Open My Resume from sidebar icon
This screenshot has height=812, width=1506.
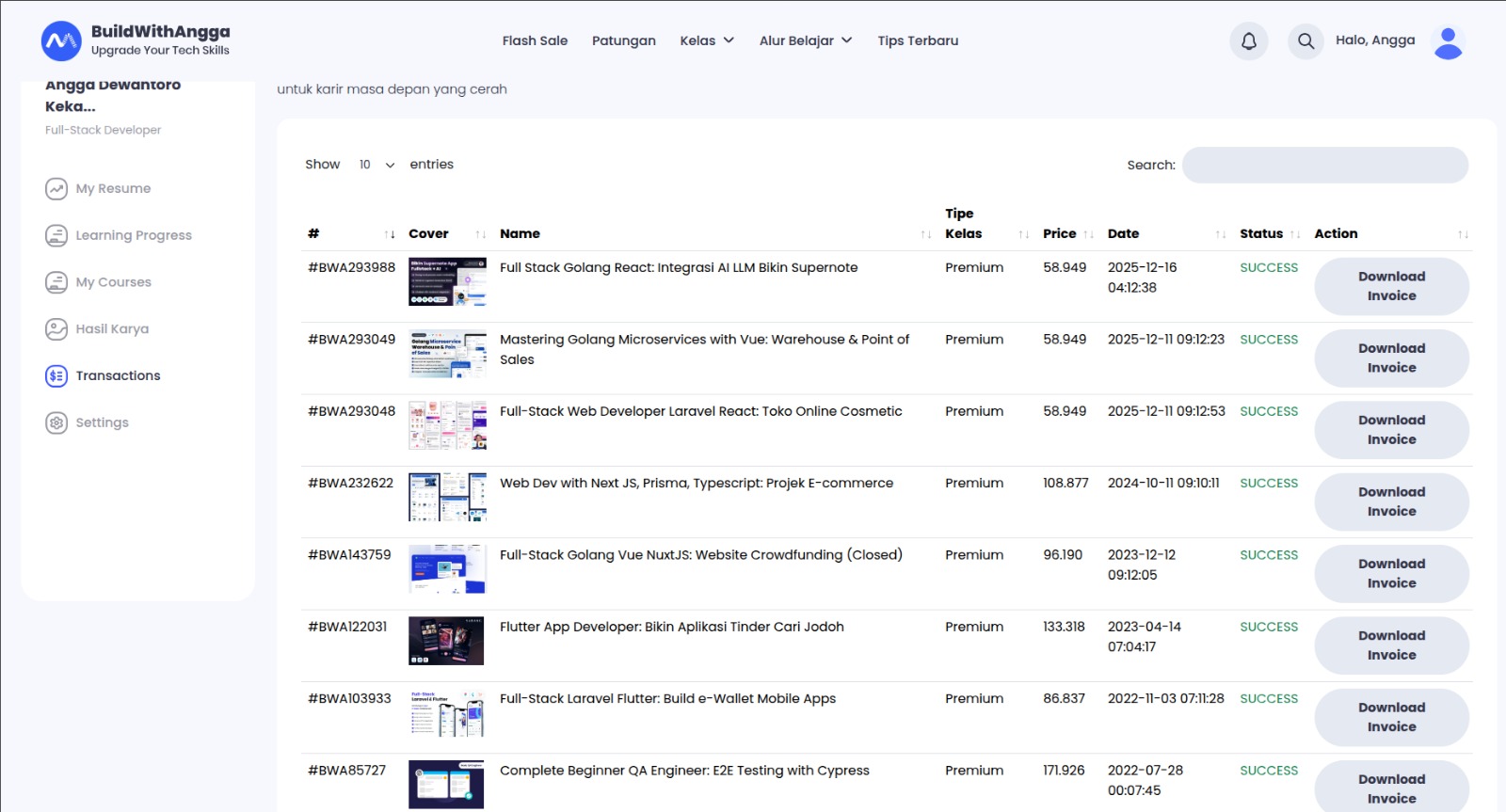56,189
